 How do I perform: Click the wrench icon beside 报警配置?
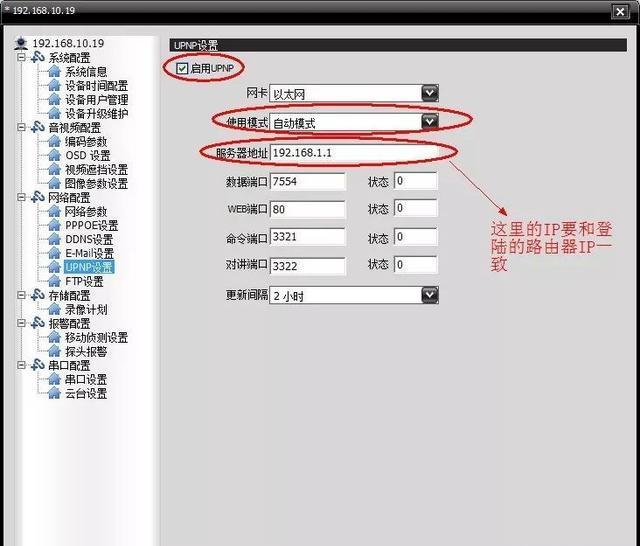pyautogui.click(x=38, y=323)
